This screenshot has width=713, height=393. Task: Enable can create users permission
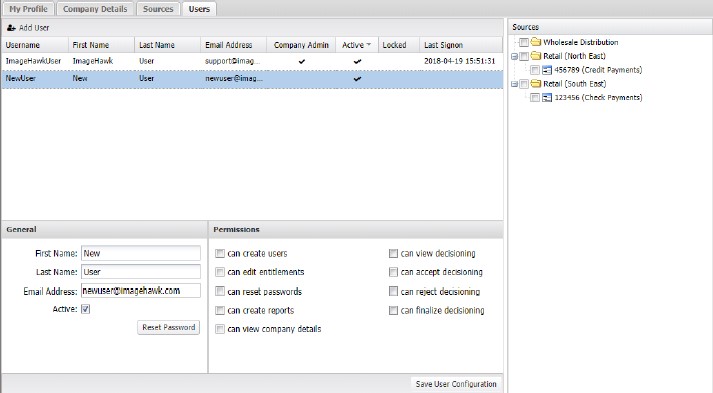[220, 253]
